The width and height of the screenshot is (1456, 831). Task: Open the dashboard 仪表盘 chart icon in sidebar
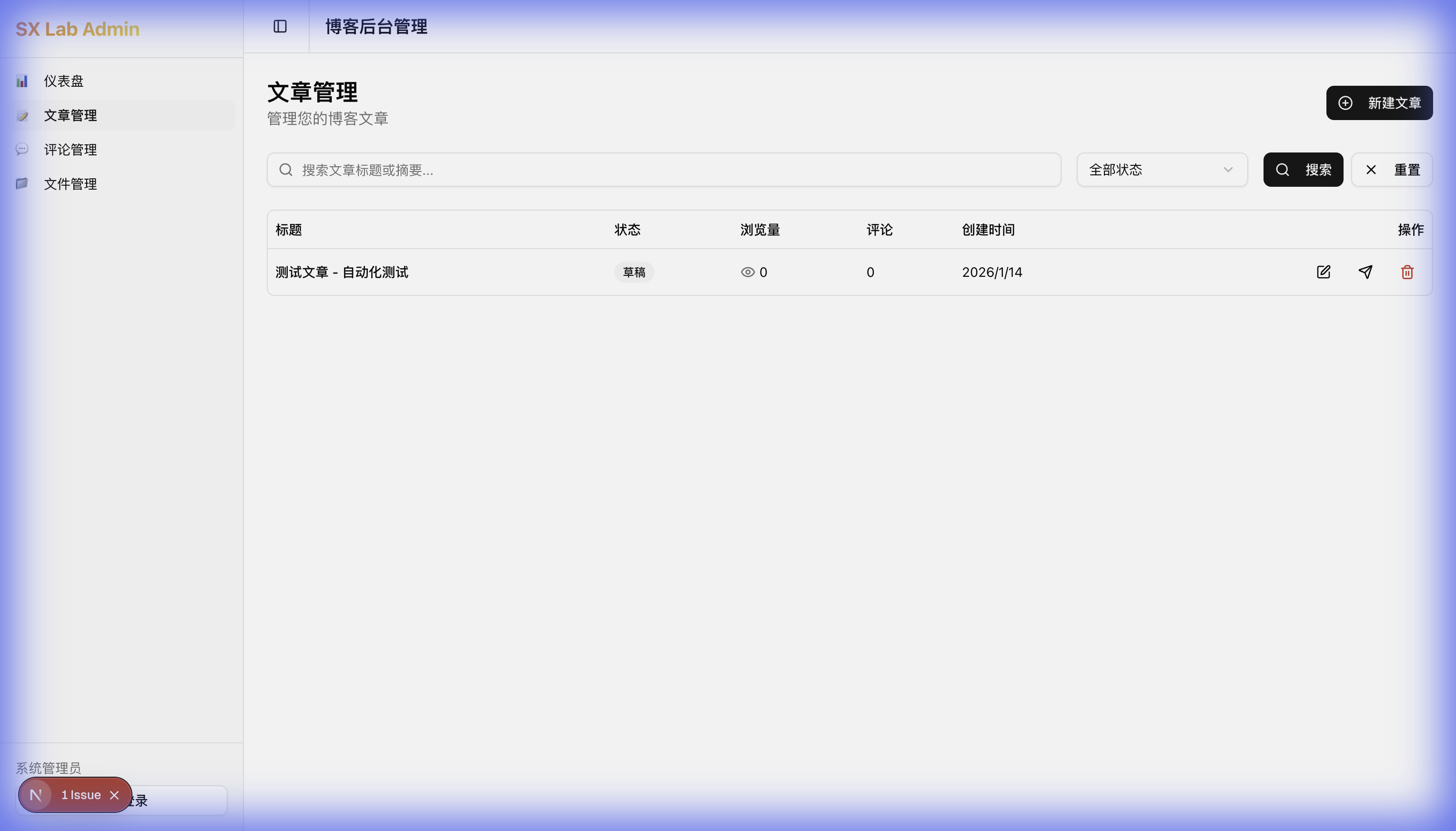(x=23, y=81)
